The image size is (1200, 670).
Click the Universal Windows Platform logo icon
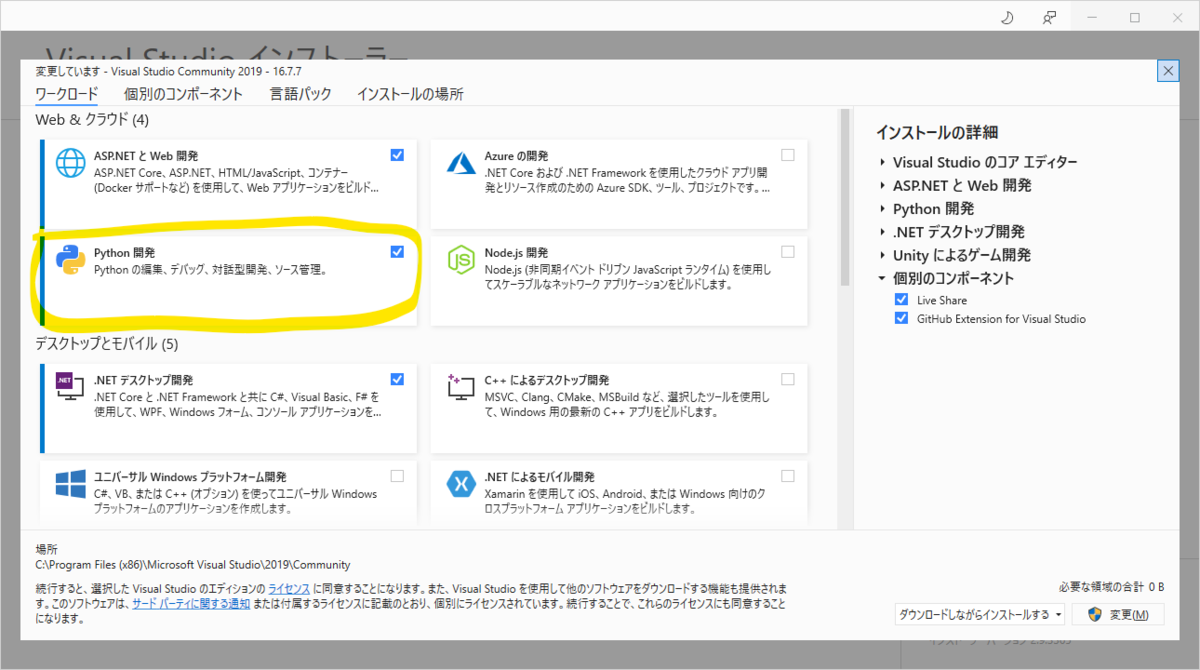point(70,484)
